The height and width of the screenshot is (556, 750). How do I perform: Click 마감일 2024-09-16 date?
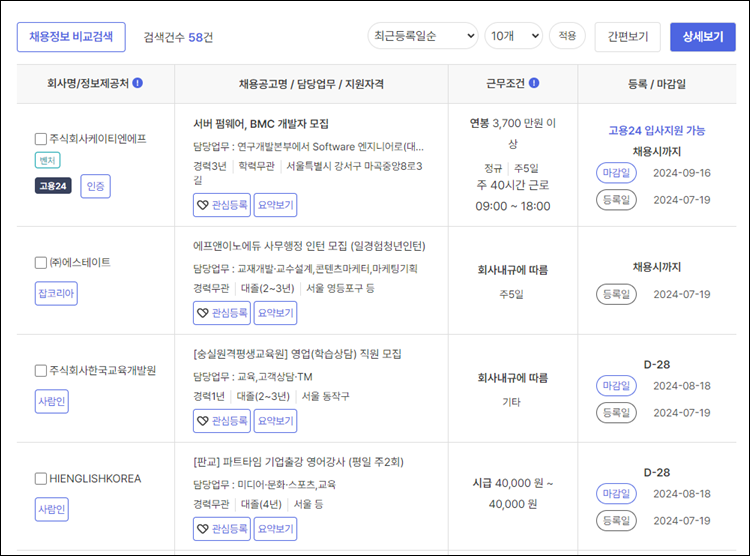682,173
